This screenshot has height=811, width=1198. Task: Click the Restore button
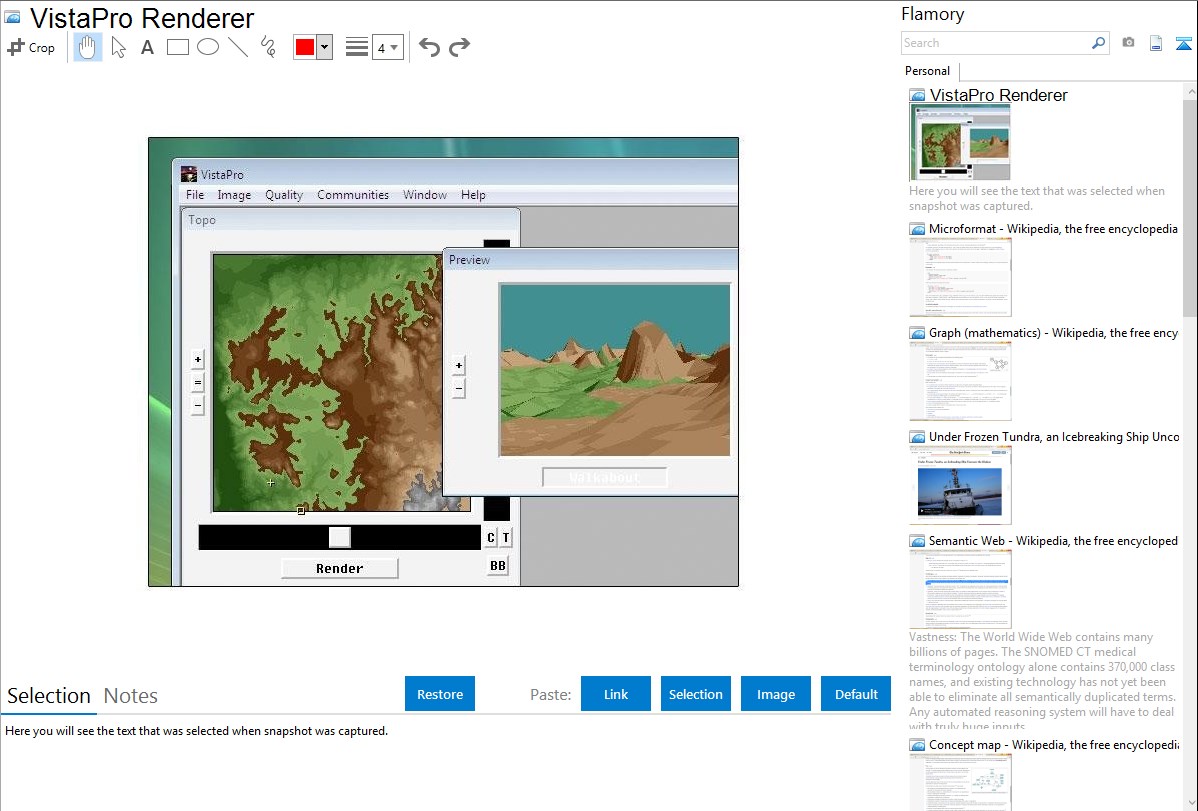(440, 694)
